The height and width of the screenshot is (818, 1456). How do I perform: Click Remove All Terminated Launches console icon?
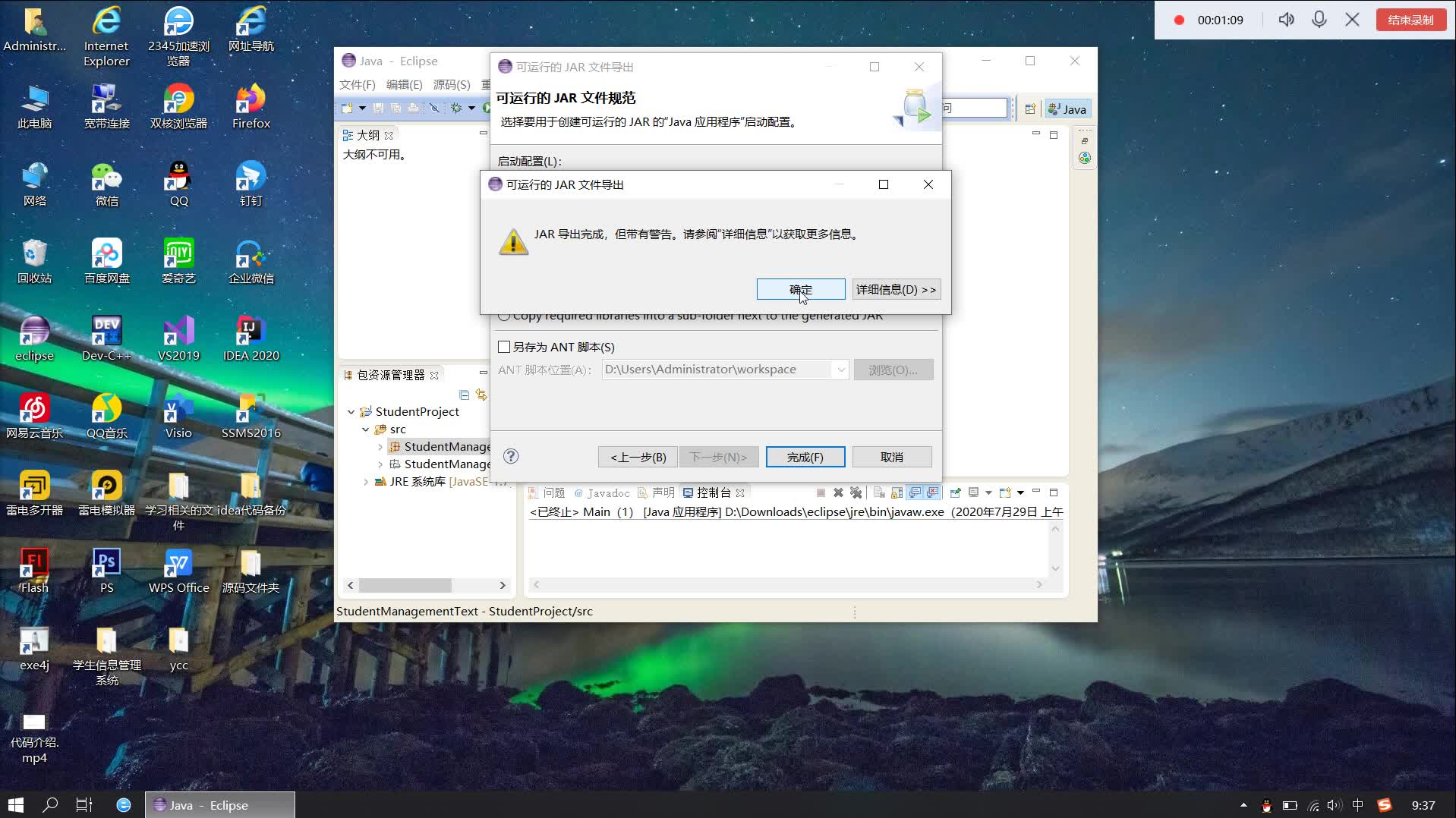856,493
